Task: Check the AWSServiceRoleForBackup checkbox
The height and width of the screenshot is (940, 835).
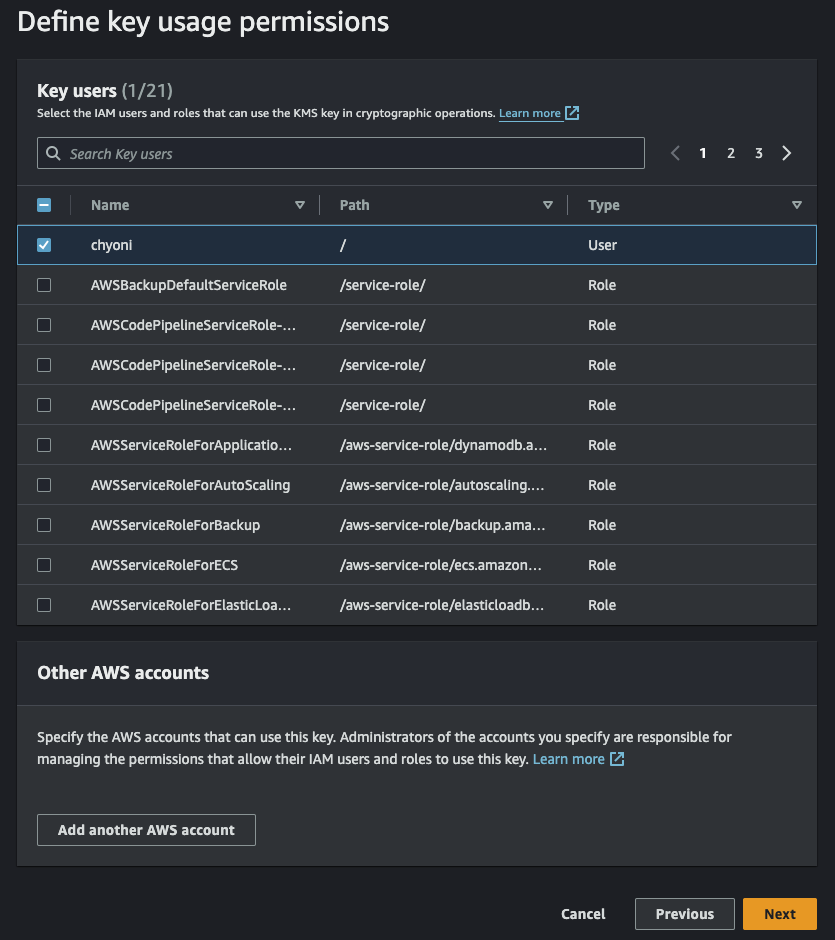Action: coord(44,525)
